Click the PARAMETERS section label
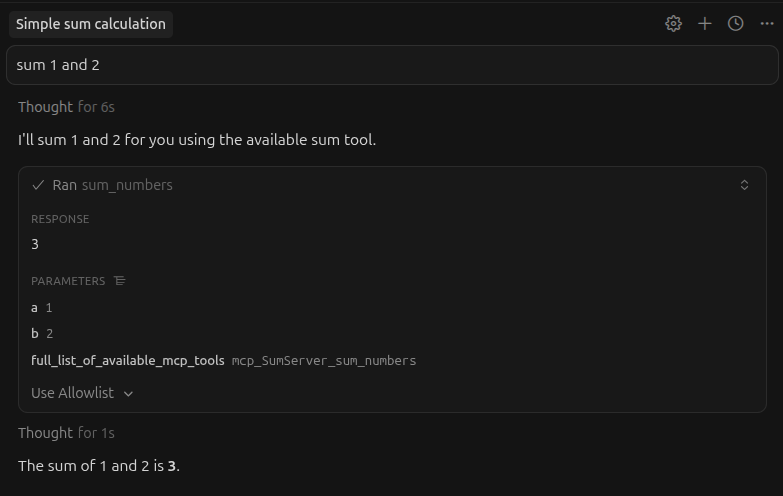The height and width of the screenshot is (496, 783). (68, 281)
